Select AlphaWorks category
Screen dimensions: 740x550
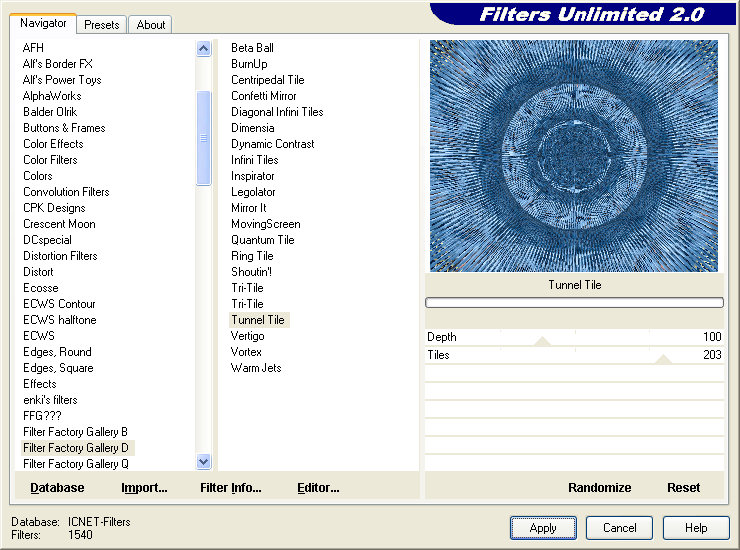tap(52, 96)
